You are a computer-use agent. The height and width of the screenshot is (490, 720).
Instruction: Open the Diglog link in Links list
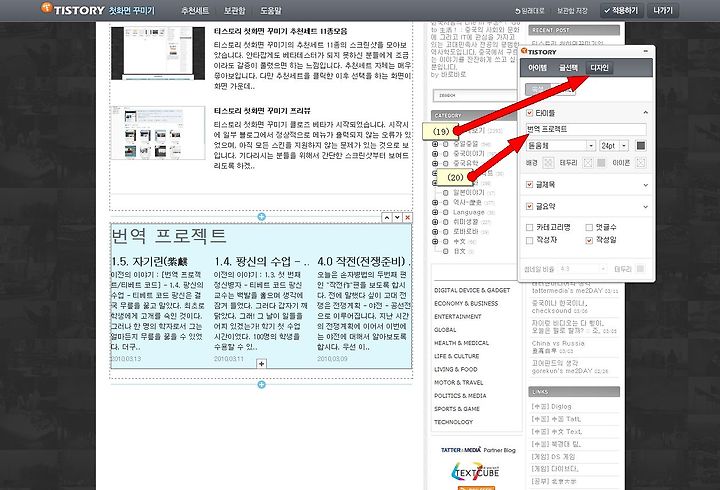[x=551, y=406]
